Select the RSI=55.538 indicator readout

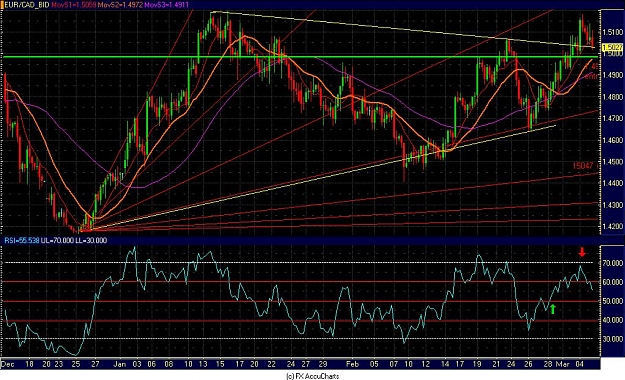point(22,240)
